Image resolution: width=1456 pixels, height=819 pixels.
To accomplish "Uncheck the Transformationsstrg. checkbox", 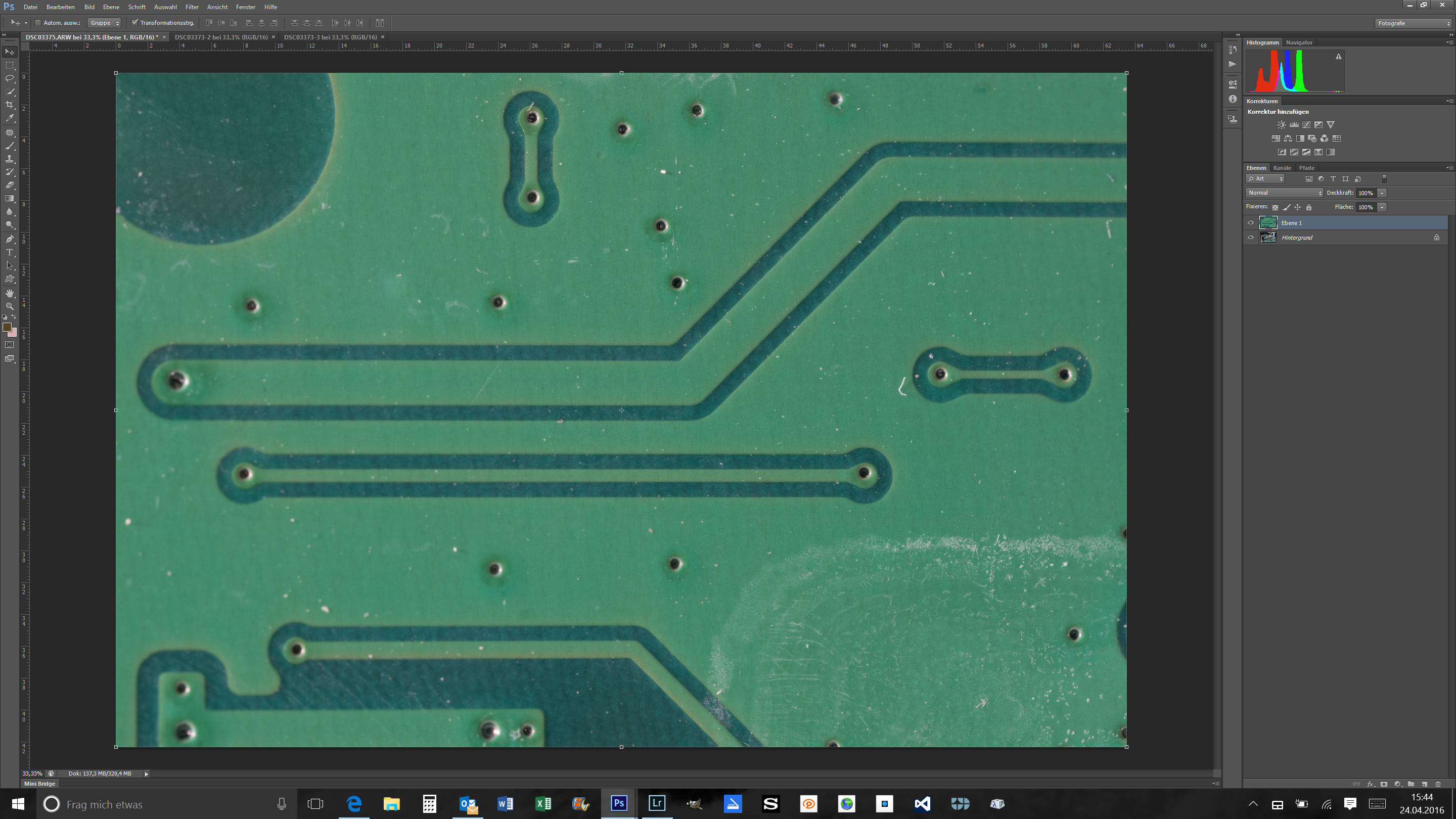I will [x=134, y=23].
